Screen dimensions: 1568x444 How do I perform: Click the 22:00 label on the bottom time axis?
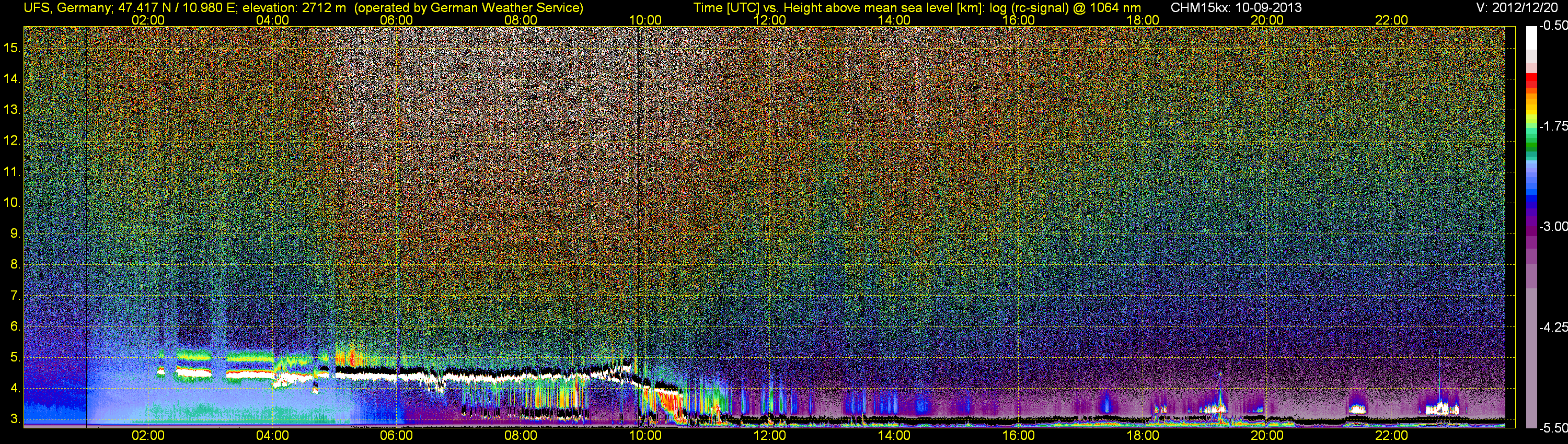tap(1391, 436)
